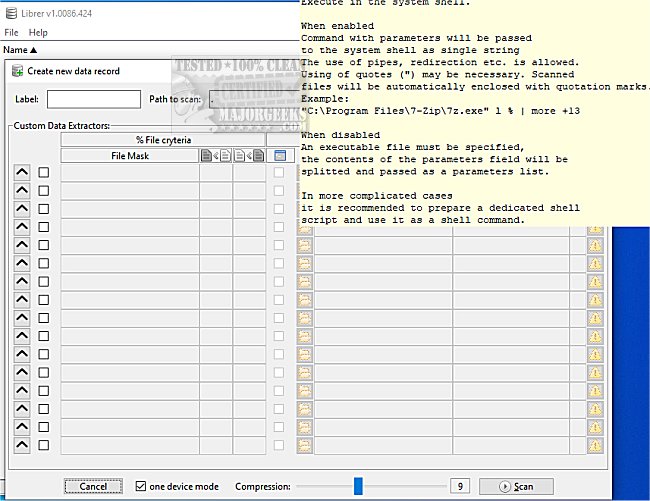Click the maximum file size column header icon
The image size is (650, 501).
coord(249,156)
